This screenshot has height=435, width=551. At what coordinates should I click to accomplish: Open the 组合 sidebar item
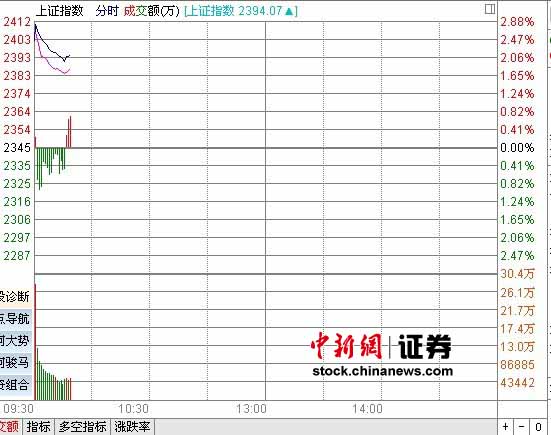tap(15, 384)
